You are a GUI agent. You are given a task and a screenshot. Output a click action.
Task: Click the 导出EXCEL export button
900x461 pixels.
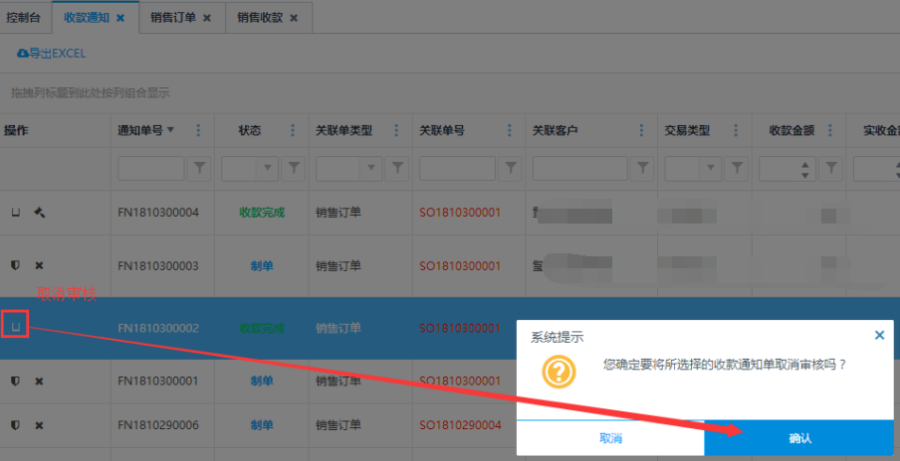(x=51, y=53)
